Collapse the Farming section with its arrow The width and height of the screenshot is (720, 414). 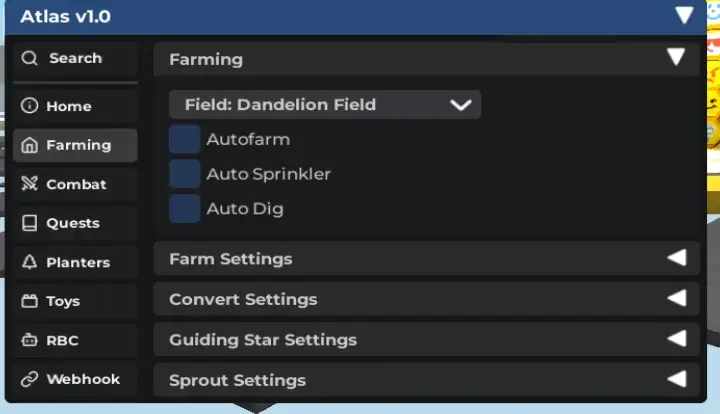click(677, 58)
